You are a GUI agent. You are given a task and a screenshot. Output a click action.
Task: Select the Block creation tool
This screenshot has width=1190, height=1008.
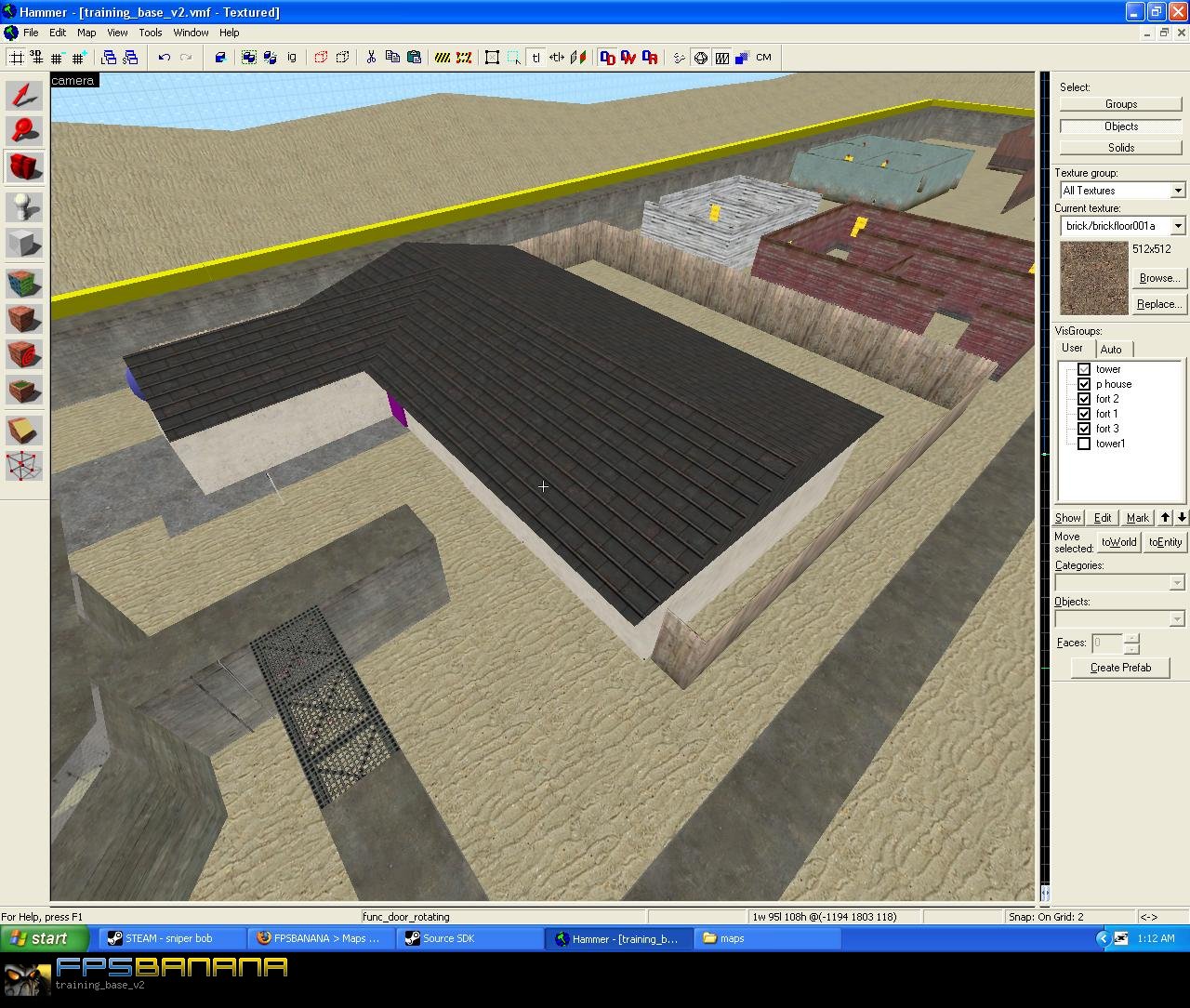tap(22, 243)
